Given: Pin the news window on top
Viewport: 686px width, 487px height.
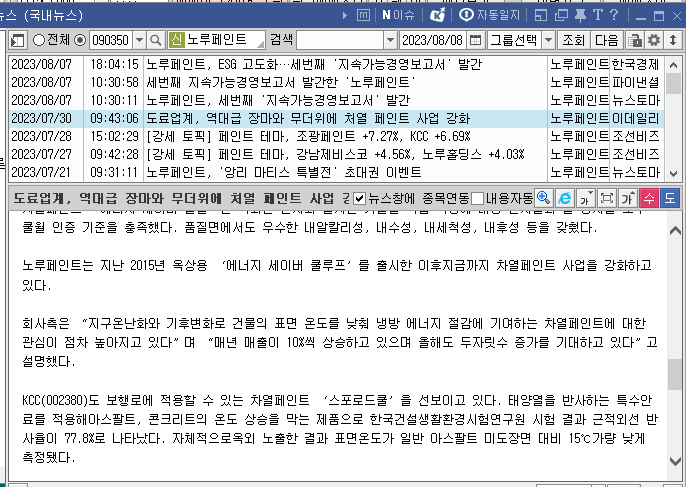Looking at the screenshot, I should (x=580, y=16).
